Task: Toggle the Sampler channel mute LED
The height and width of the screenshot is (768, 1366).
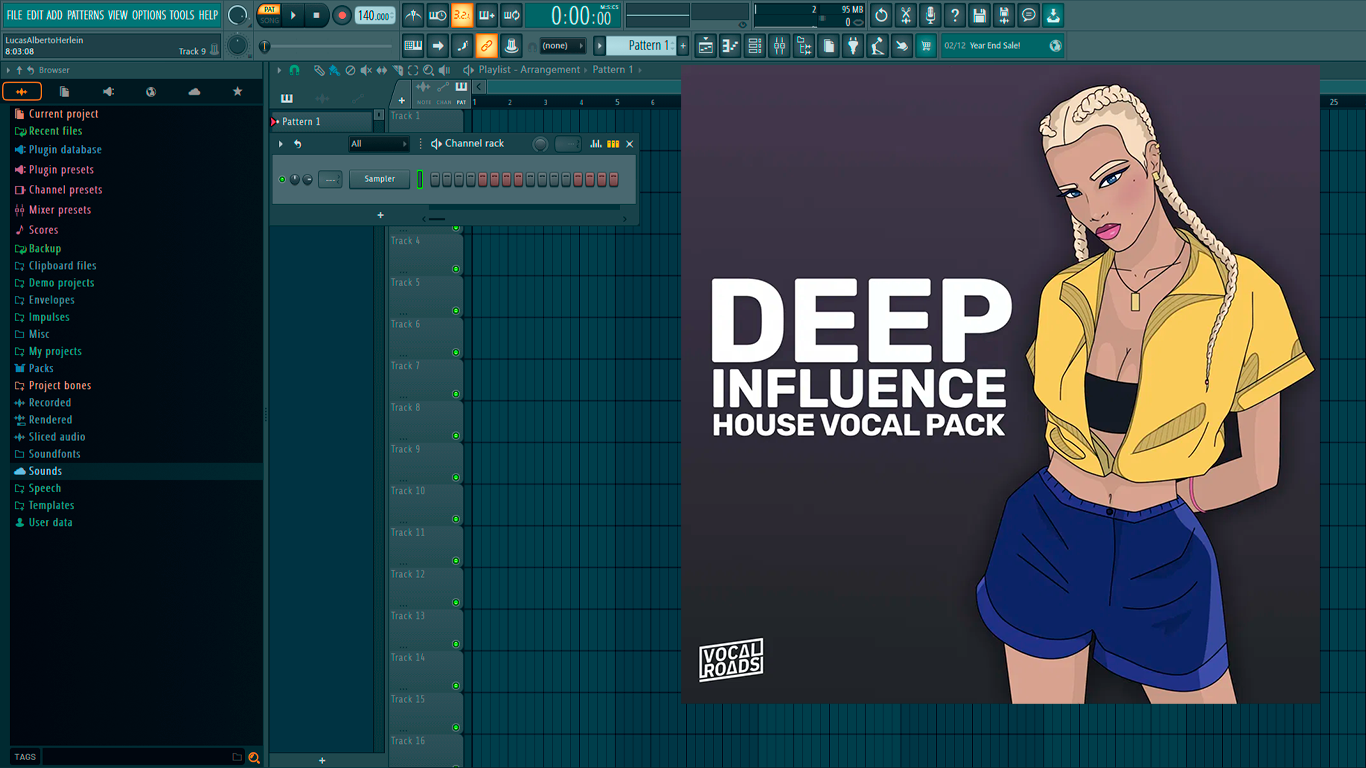Action: (x=282, y=179)
